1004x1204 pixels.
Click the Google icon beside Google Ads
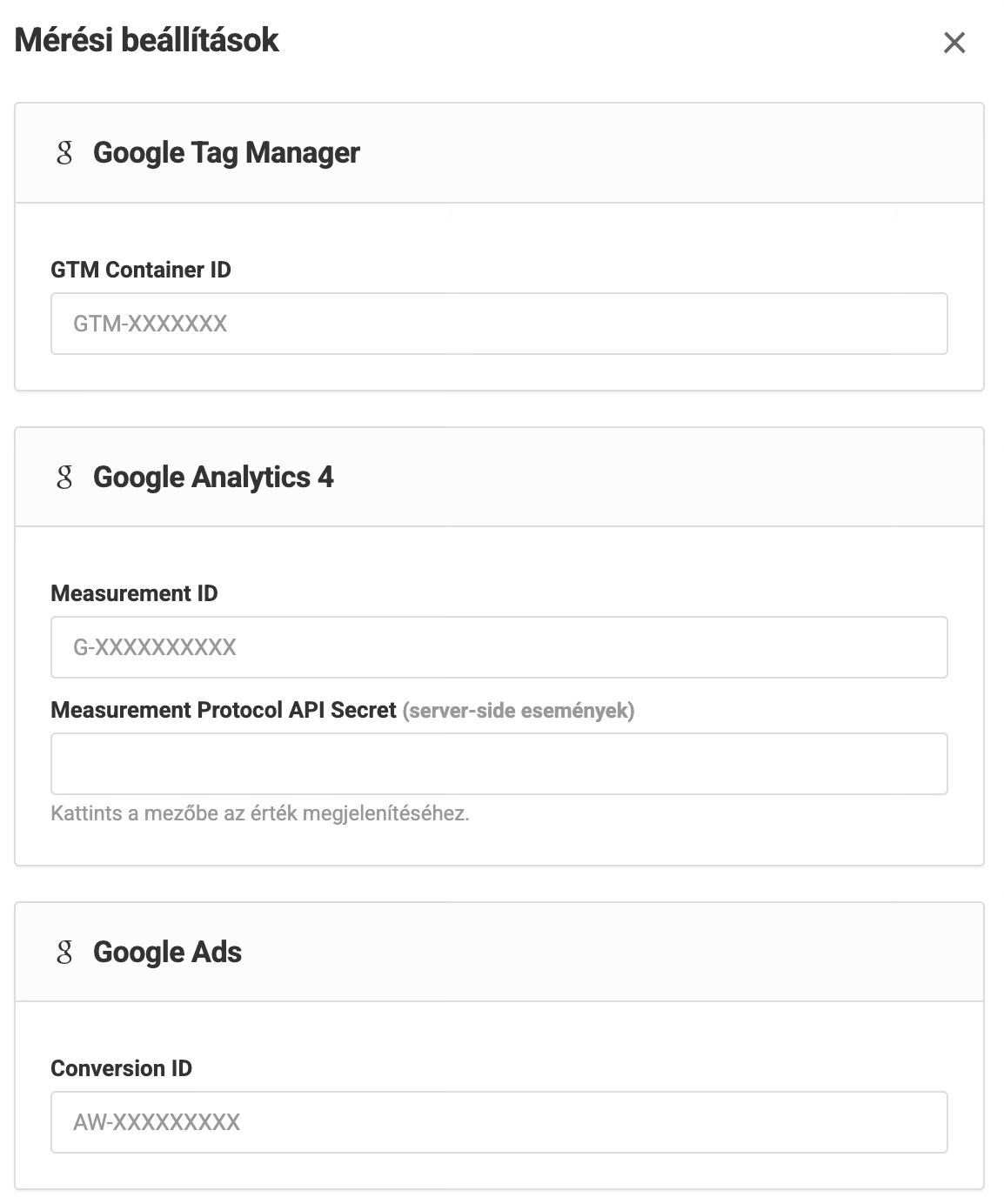[64, 953]
